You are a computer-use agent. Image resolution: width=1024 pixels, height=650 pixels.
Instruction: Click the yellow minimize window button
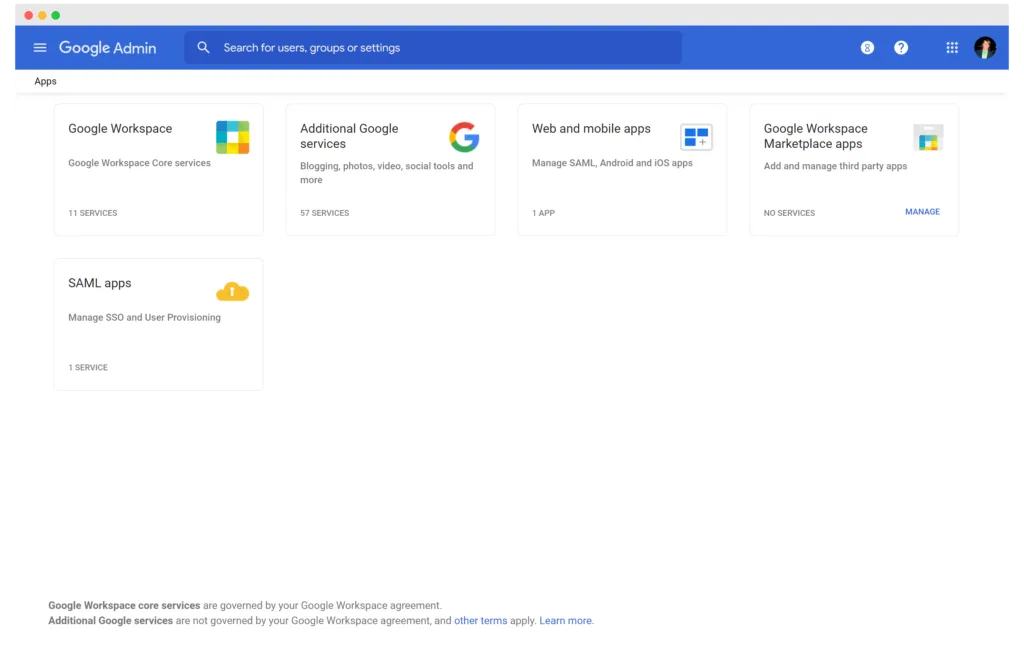tap(42, 15)
